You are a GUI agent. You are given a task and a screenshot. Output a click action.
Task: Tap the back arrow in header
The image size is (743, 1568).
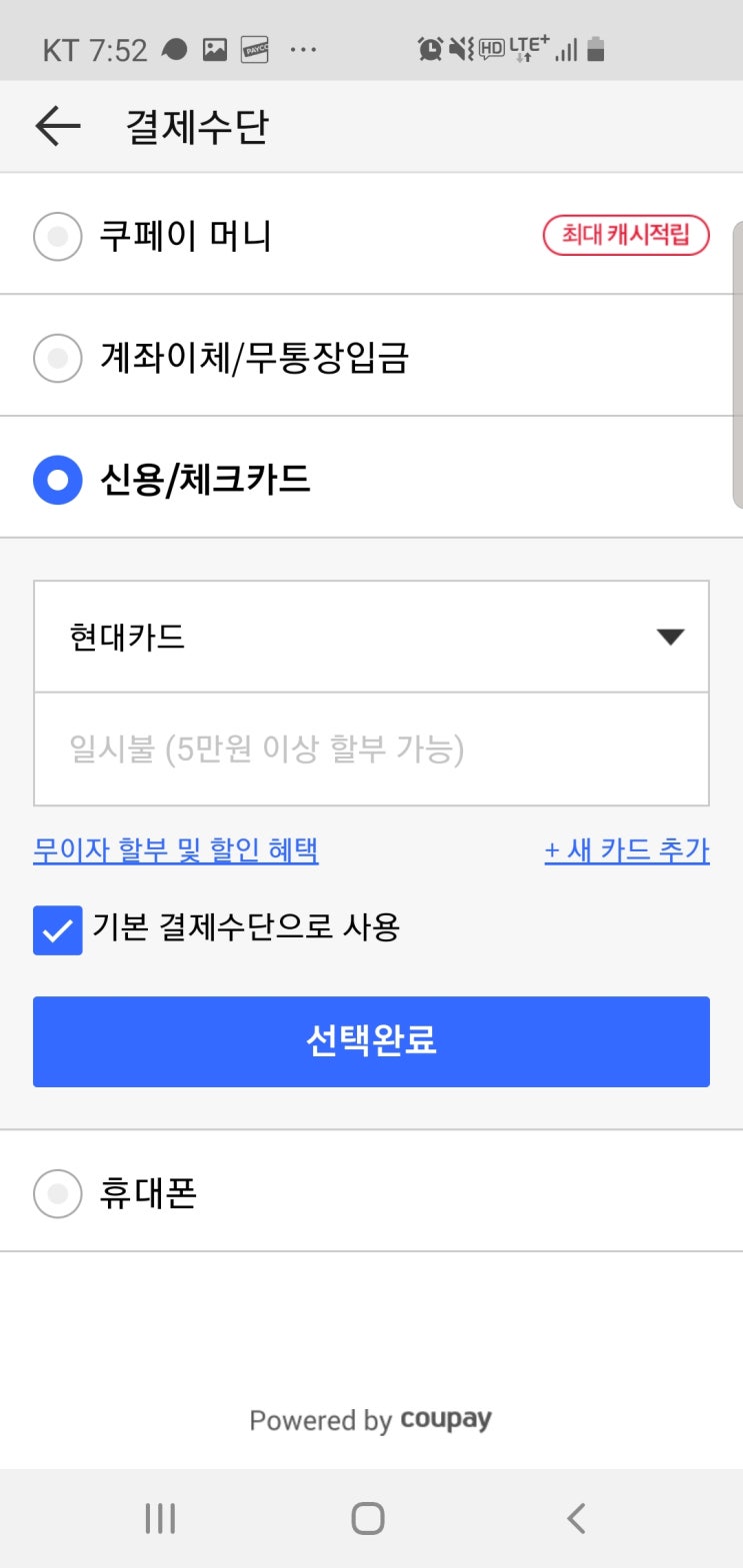click(x=57, y=127)
